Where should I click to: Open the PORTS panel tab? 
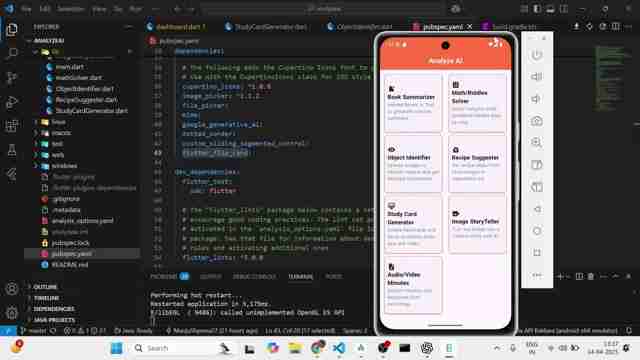333,276
